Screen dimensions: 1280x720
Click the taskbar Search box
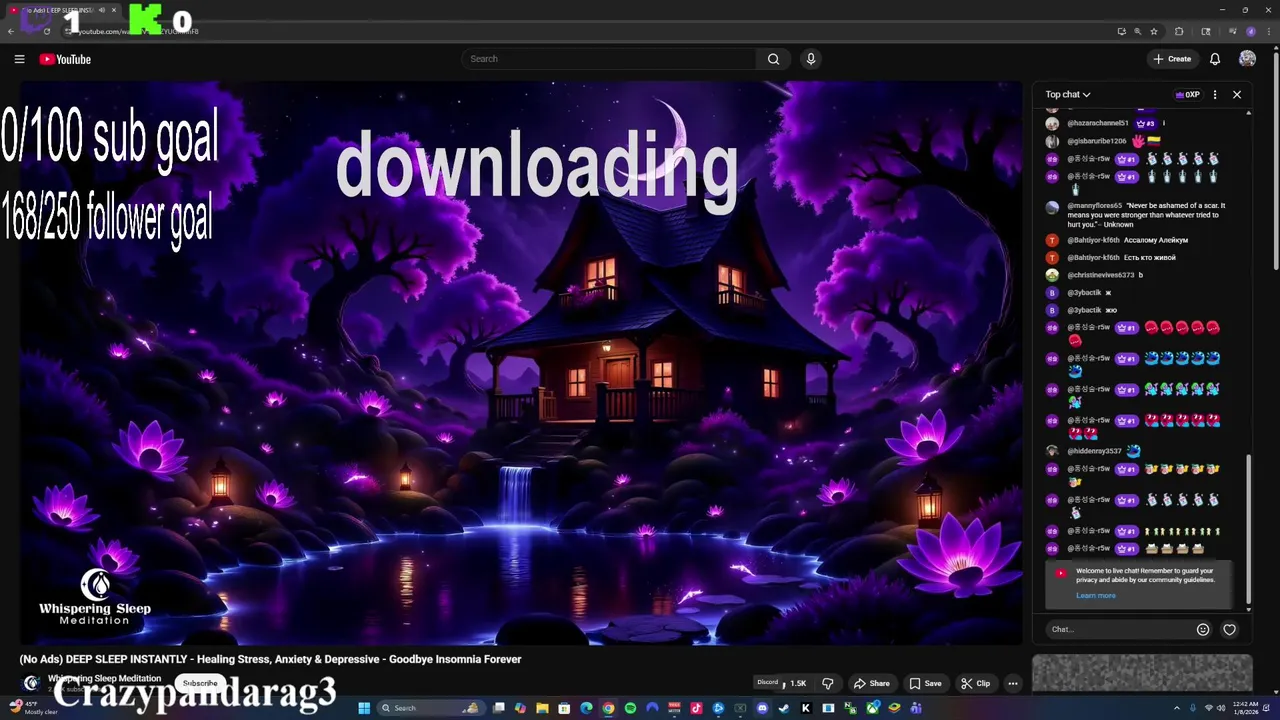click(x=429, y=708)
